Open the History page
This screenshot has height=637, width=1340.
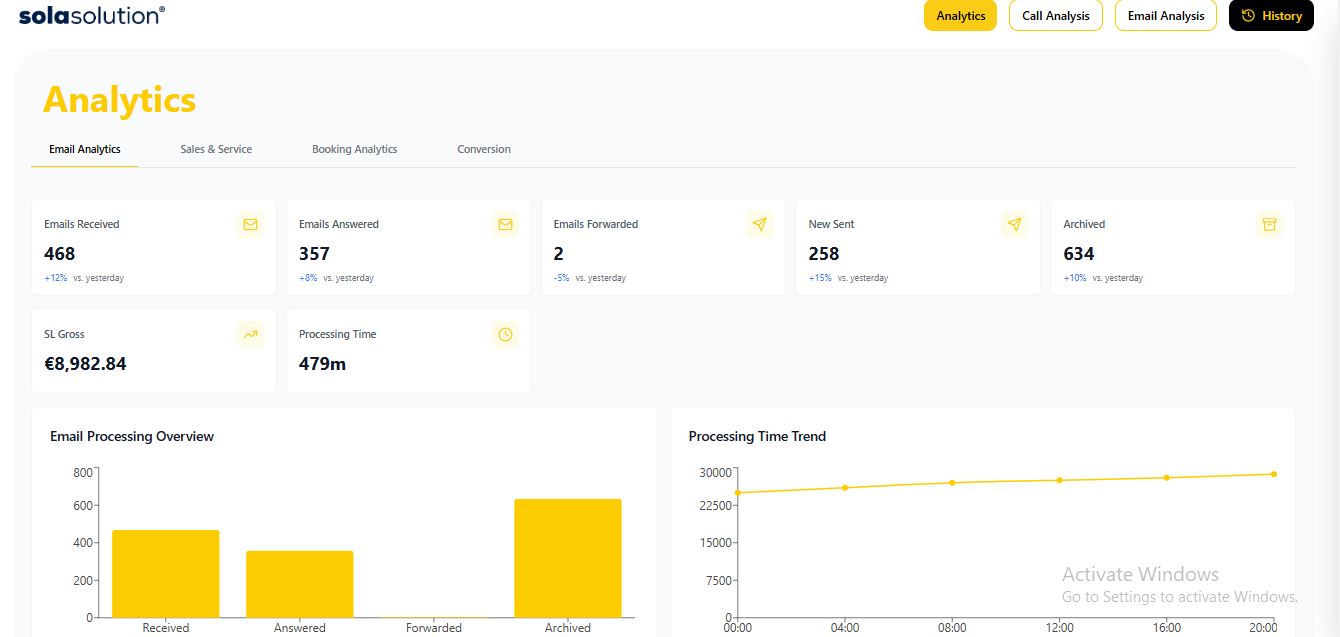click(1271, 16)
